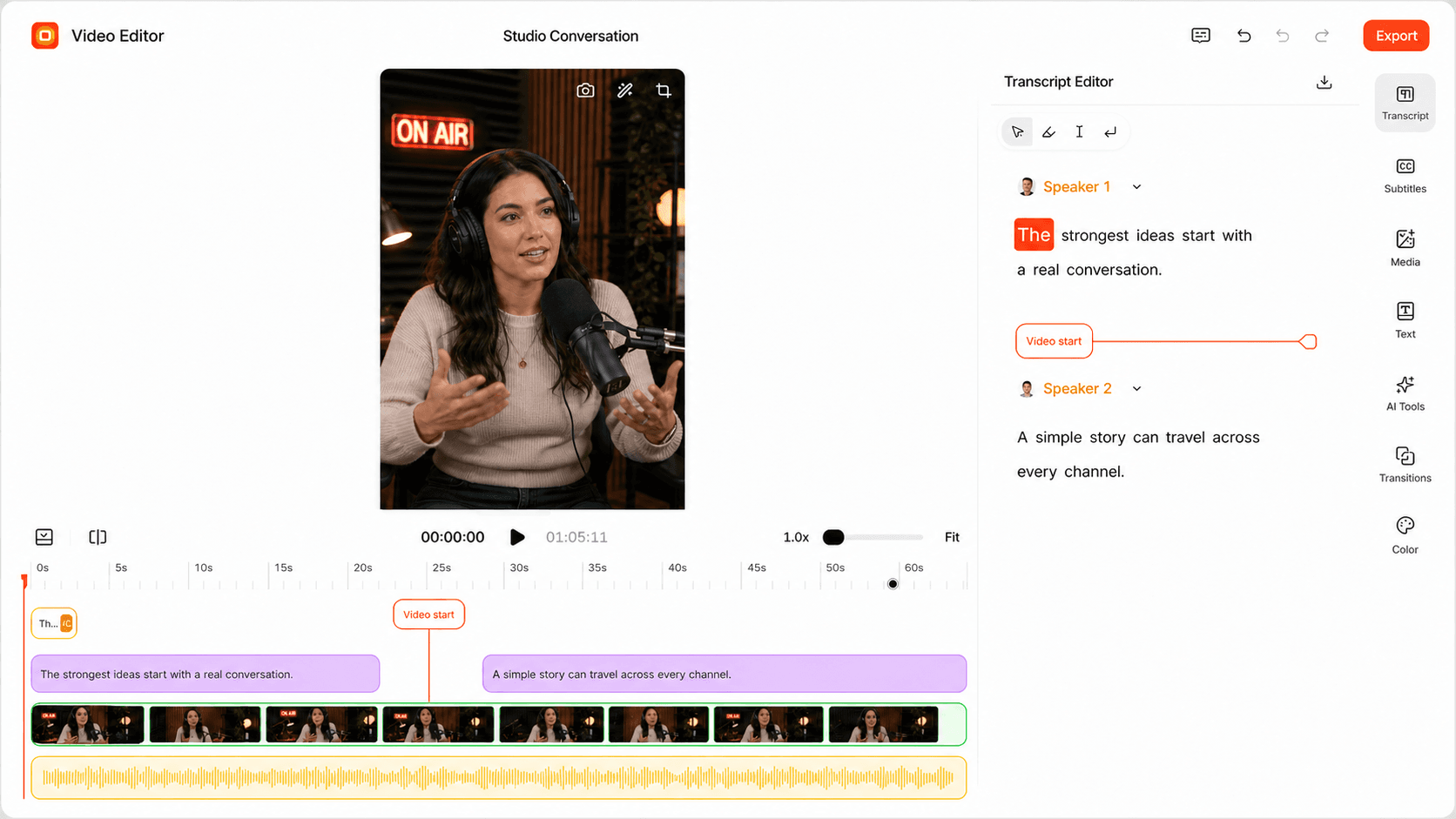
Task: Click Speaker 1 avatar icon
Action: (1027, 187)
